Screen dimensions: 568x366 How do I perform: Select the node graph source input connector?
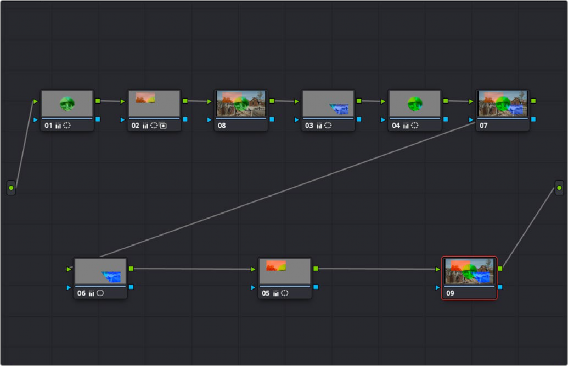pyautogui.click(x=11, y=188)
